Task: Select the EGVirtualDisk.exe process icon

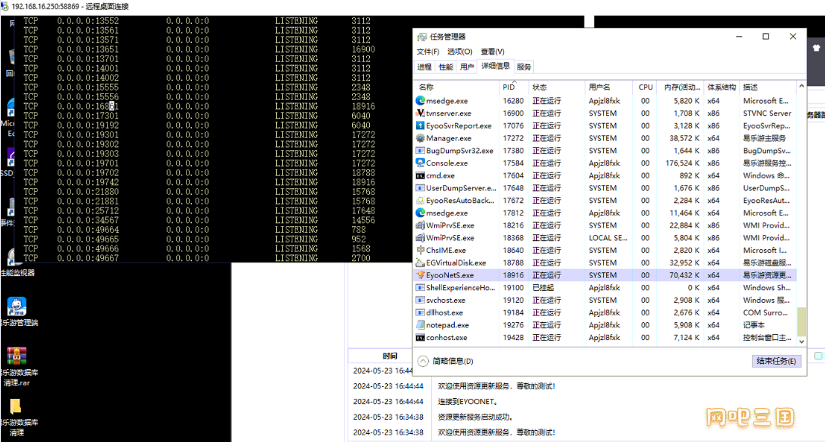Action: (x=420, y=263)
